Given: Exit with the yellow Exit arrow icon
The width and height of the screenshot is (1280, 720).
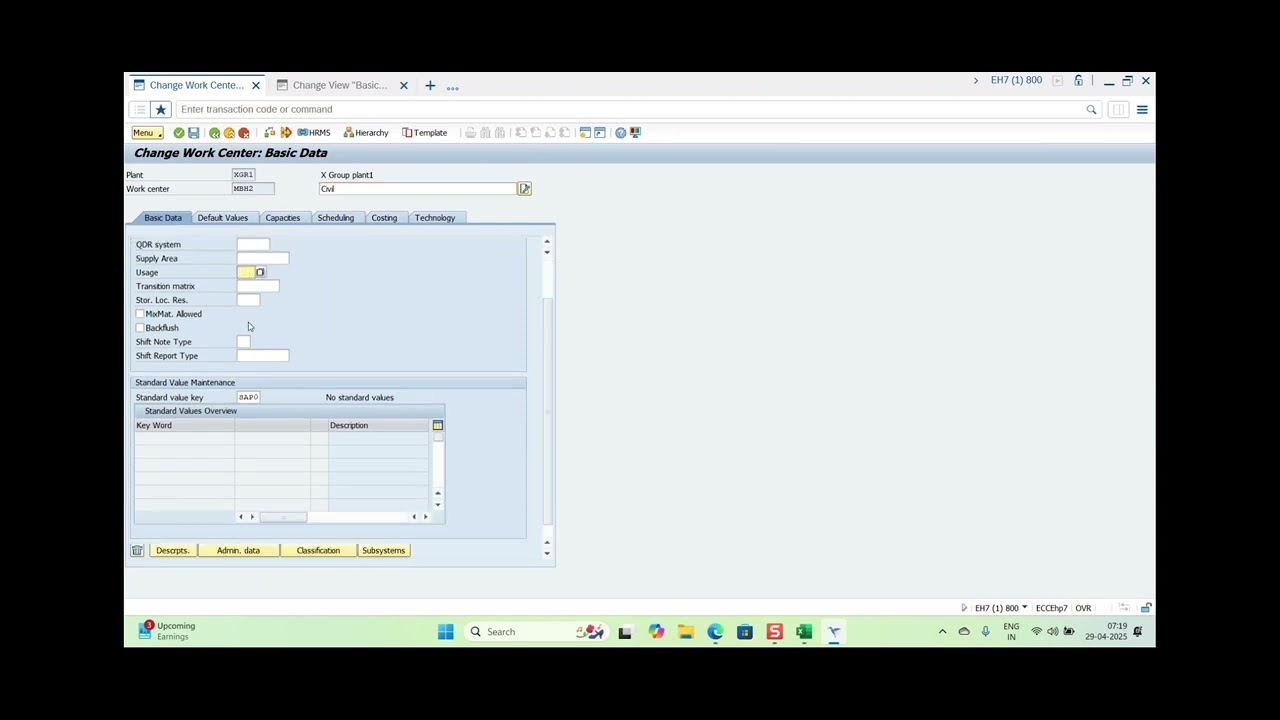Looking at the screenshot, I should tap(229, 133).
